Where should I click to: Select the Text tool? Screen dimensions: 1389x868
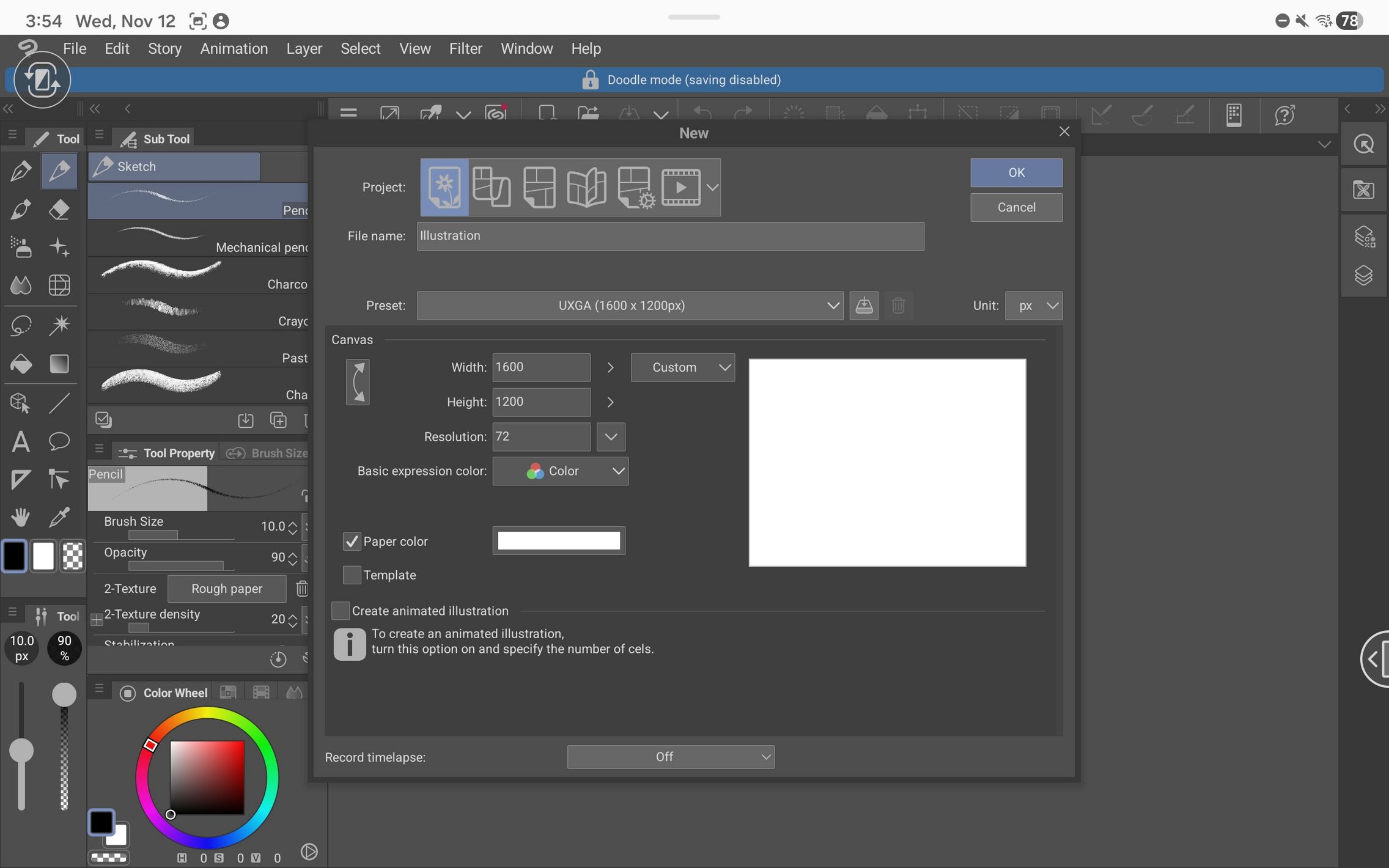pos(21,441)
